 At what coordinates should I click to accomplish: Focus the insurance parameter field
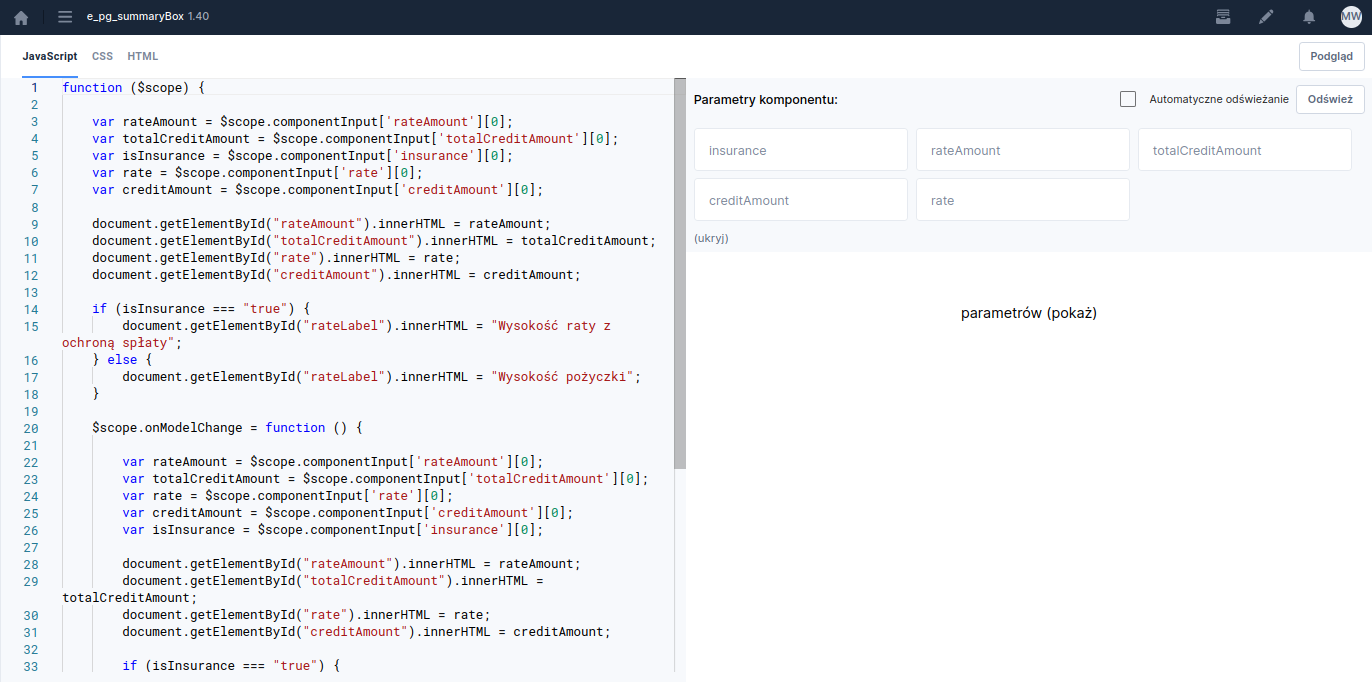[800, 150]
